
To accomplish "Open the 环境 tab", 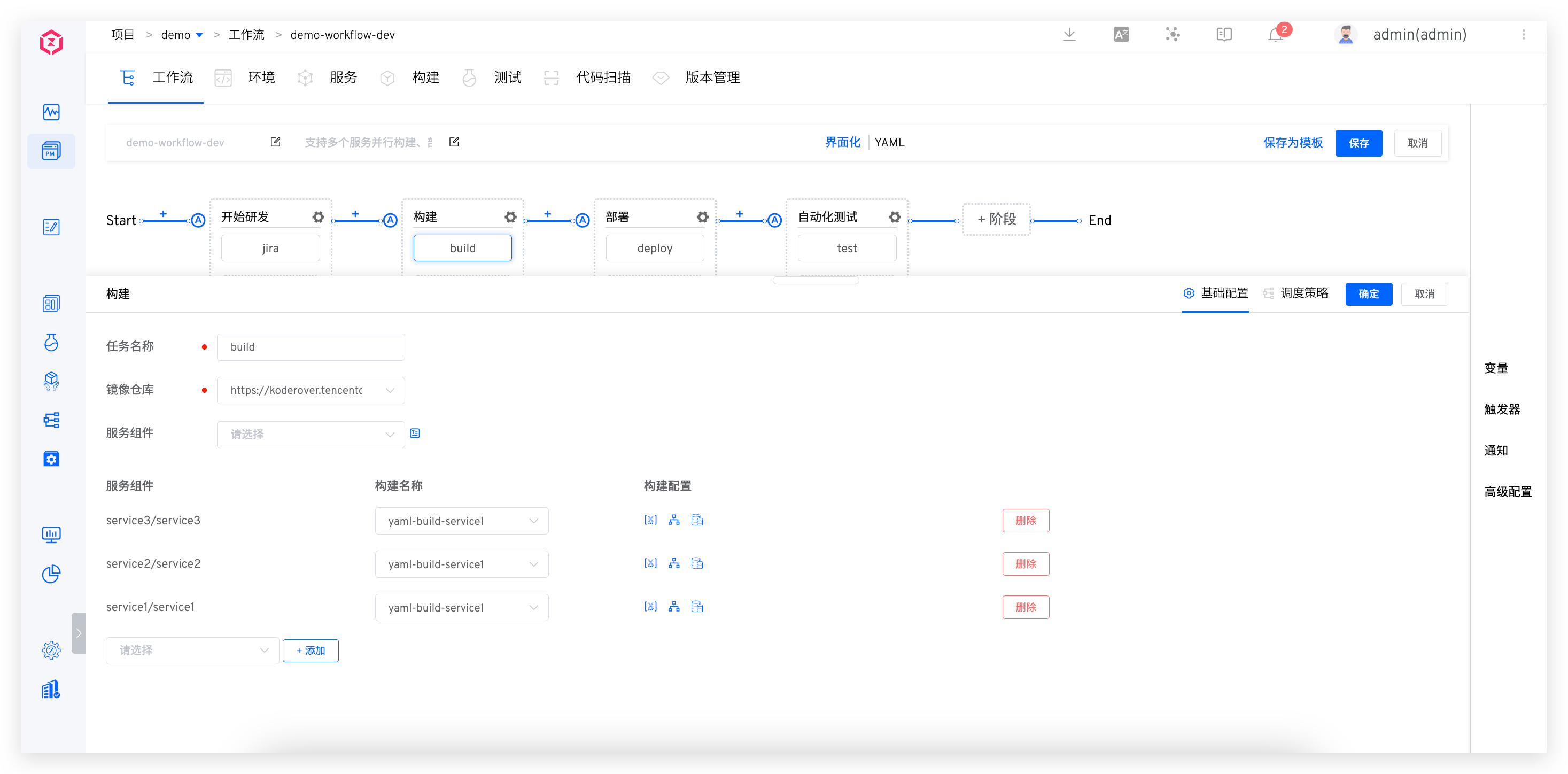I will (x=261, y=78).
